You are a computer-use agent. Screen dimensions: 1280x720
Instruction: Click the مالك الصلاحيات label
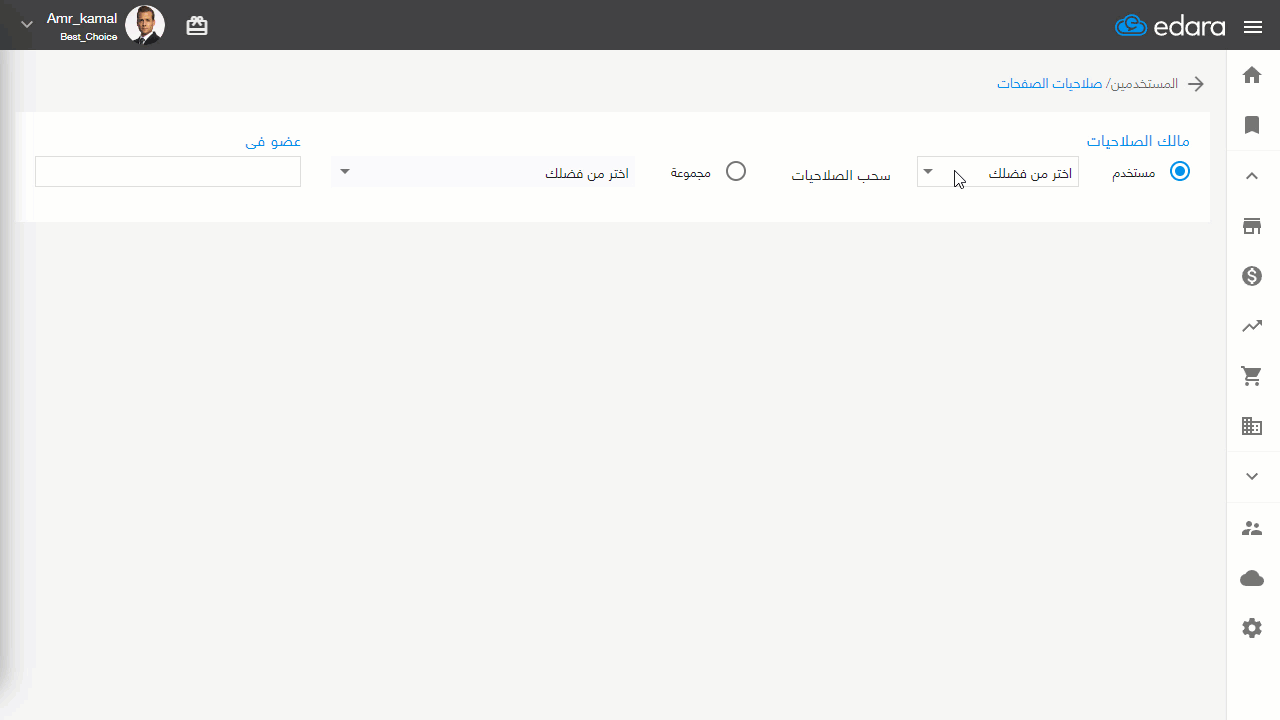click(x=1138, y=141)
